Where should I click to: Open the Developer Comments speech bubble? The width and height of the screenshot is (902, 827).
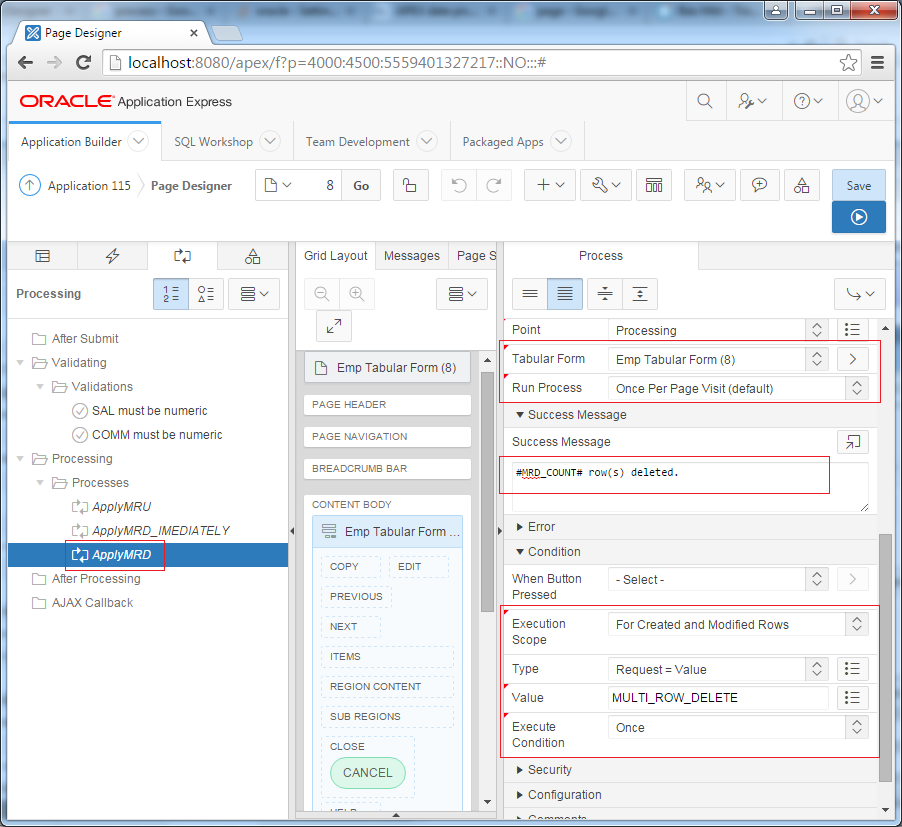pyautogui.click(x=759, y=185)
